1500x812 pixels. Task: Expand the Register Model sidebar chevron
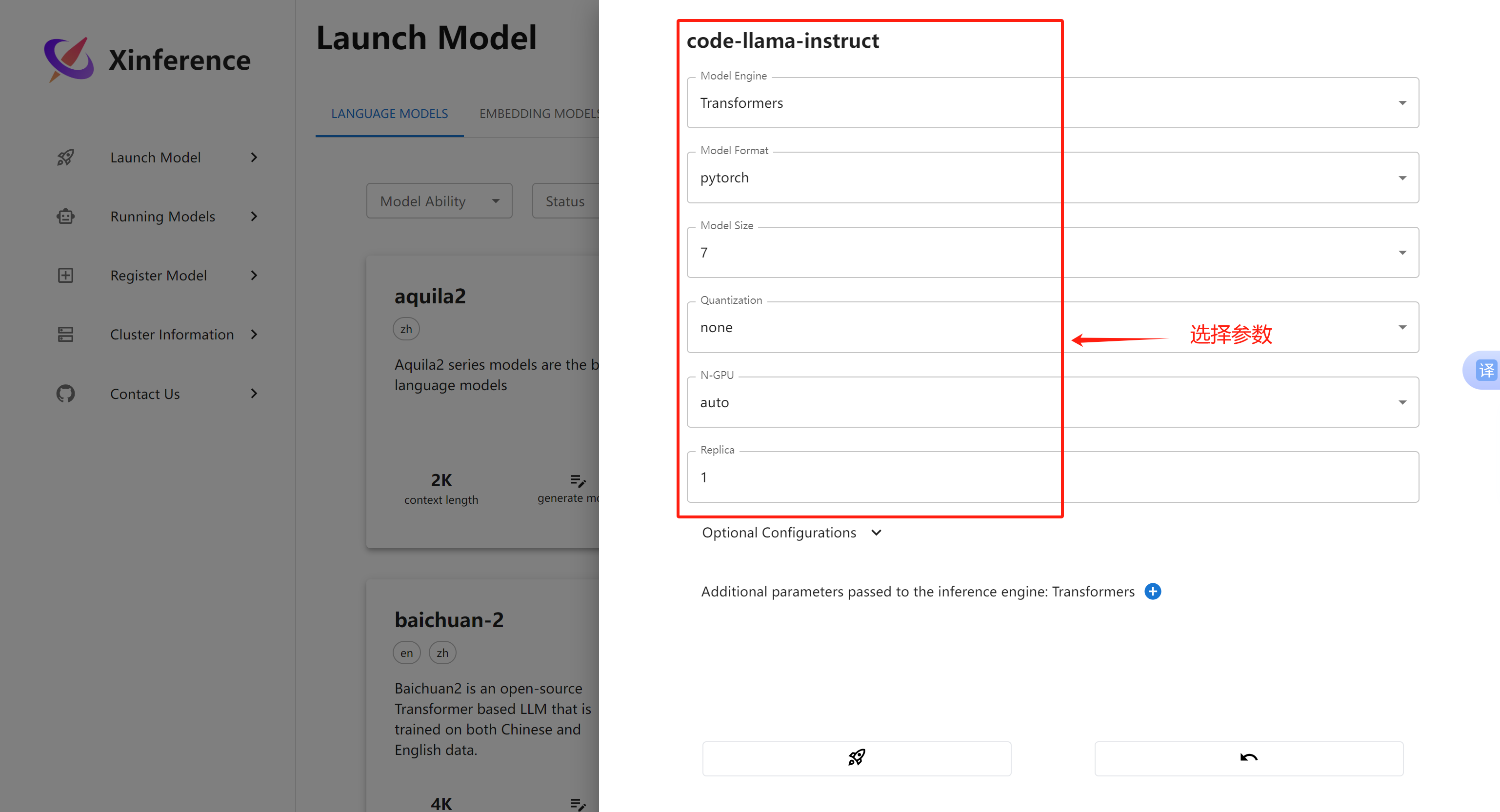pyautogui.click(x=254, y=276)
